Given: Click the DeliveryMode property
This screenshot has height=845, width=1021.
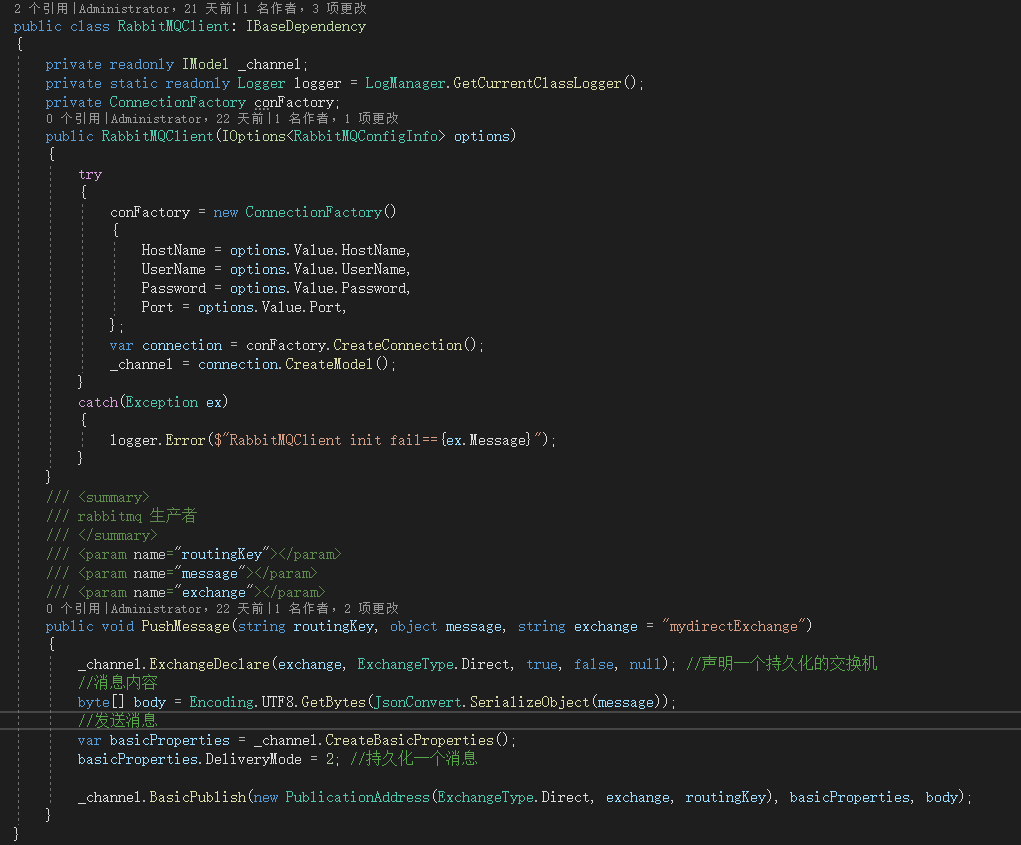Looking at the screenshot, I should click(253, 759).
